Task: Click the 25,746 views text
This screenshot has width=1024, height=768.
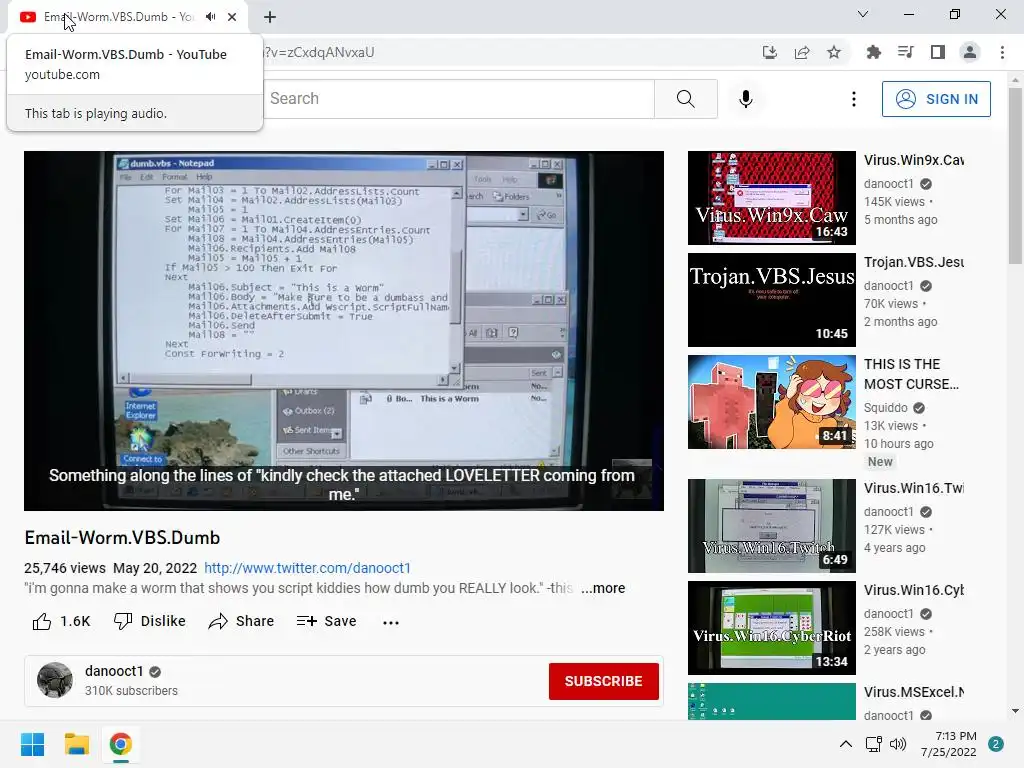Action: tap(65, 568)
